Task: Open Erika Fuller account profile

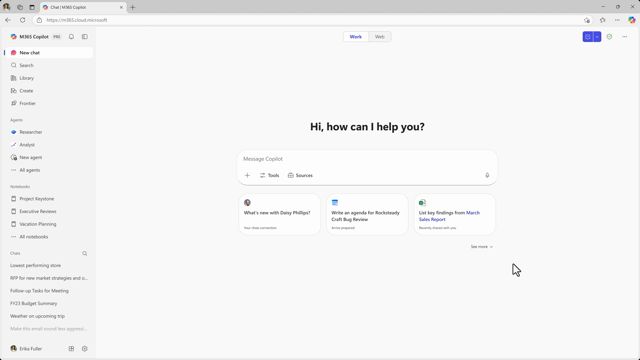Action: (x=26, y=349)
